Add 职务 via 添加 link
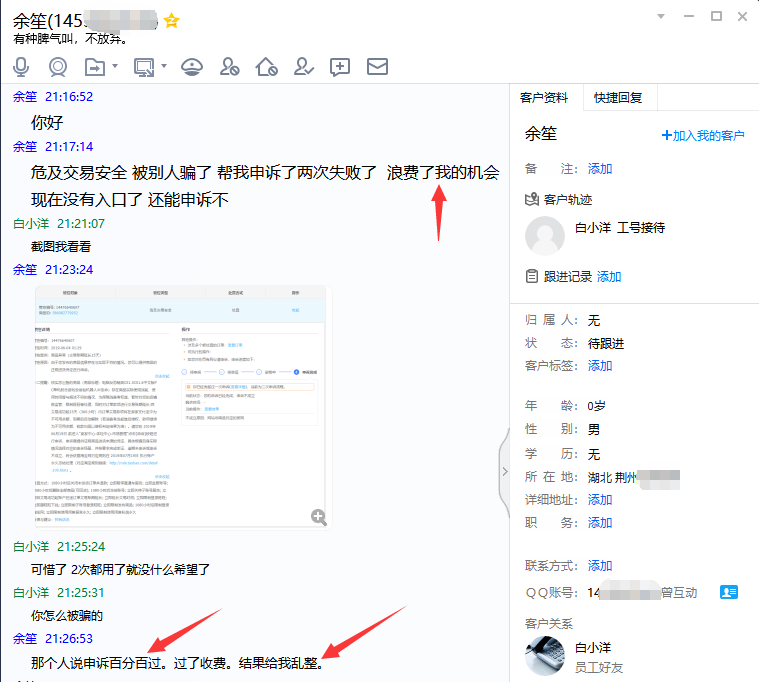The image size is (759, 682). (600, 523)
